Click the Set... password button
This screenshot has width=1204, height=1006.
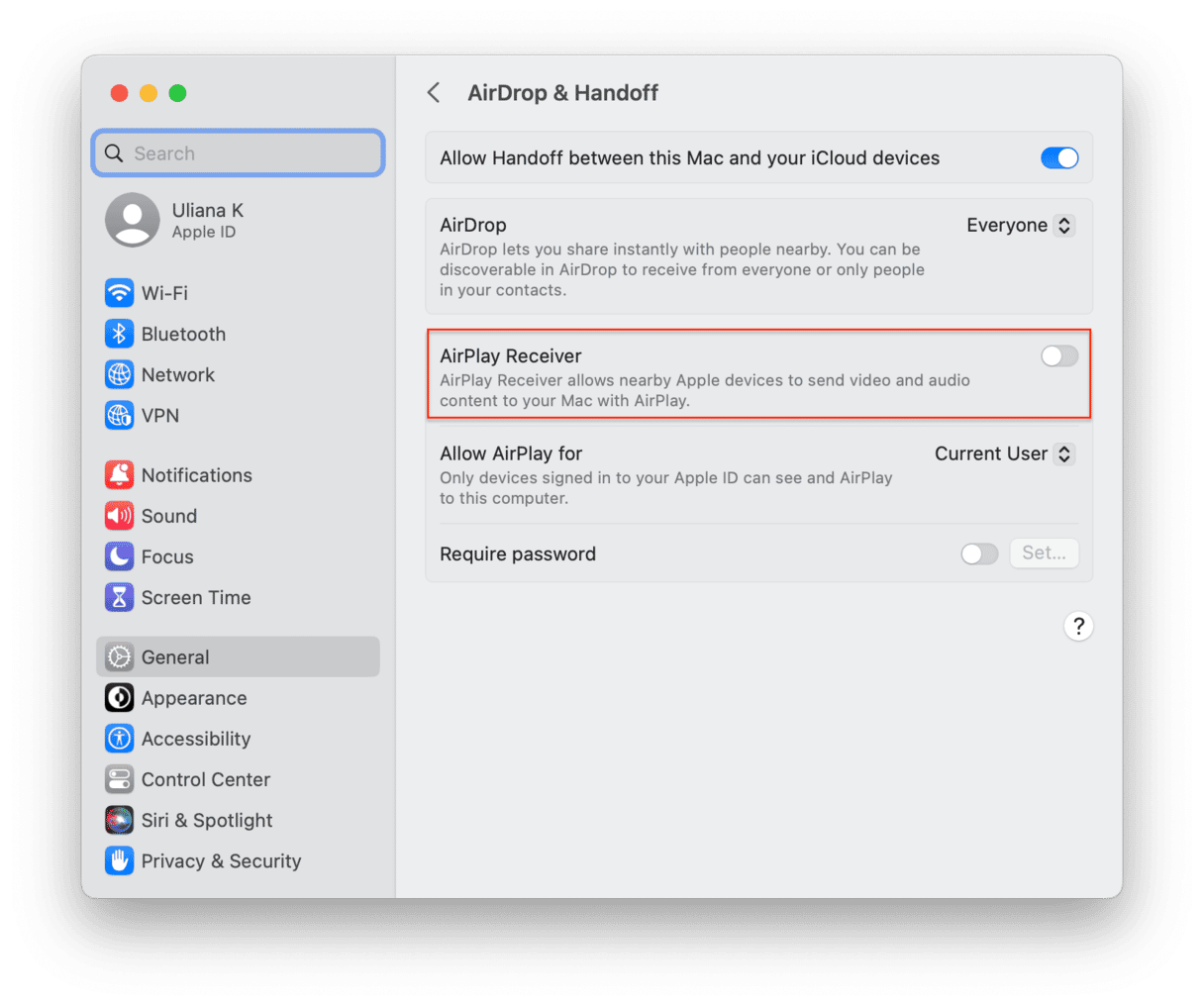coord(1044,553)
